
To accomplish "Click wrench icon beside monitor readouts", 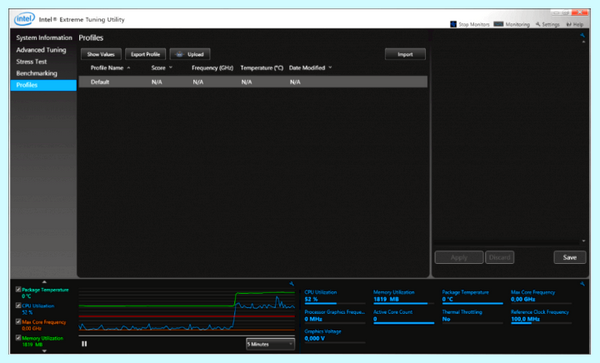I will click(x=582, y=284).
